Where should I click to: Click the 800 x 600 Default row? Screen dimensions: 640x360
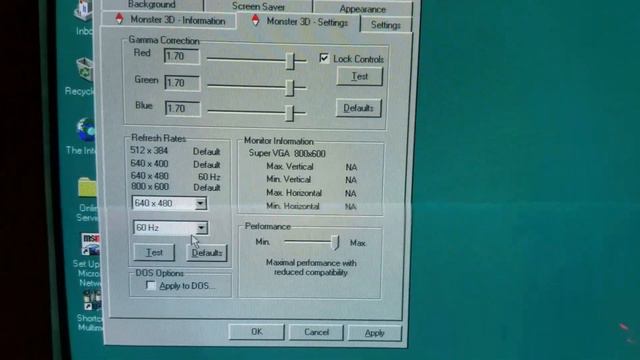[x=176, y=187]
